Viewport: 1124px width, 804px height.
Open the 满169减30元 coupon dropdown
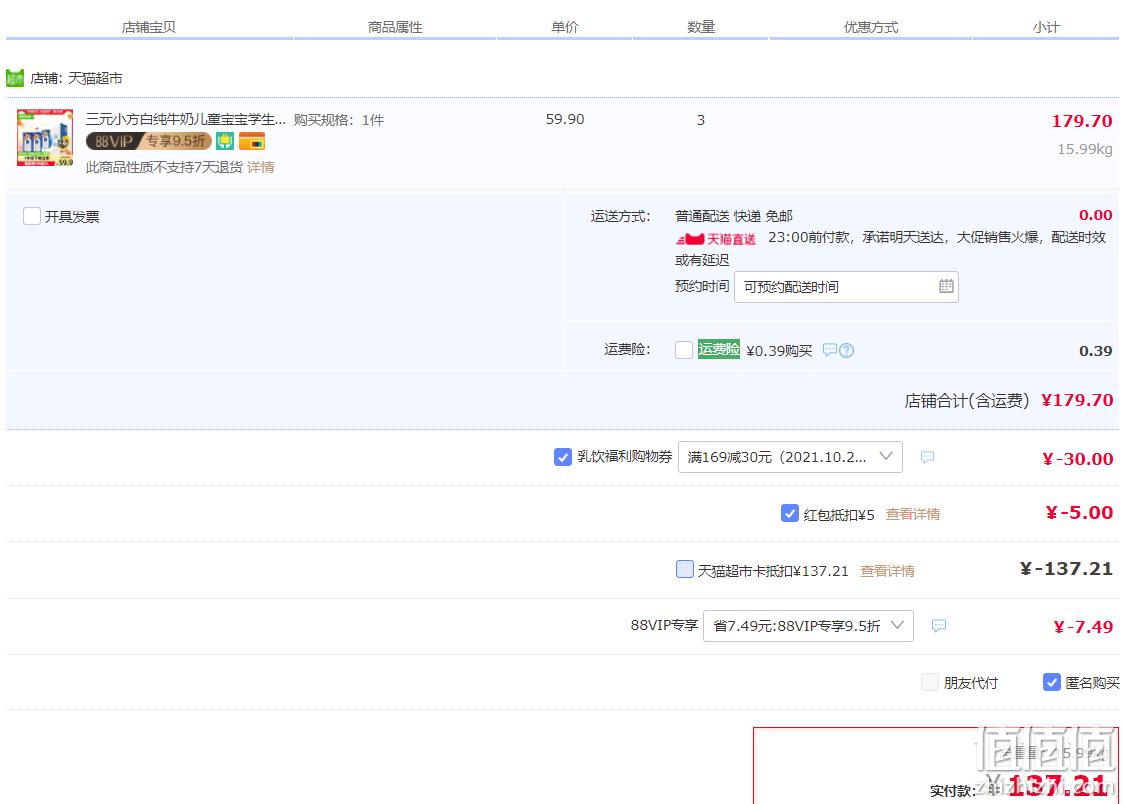[x=790, y=457]
